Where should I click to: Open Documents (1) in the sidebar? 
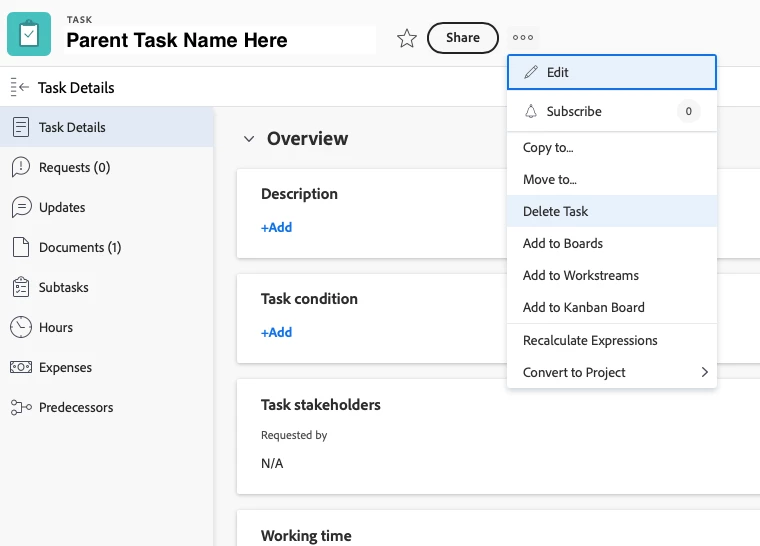(79, 247)
